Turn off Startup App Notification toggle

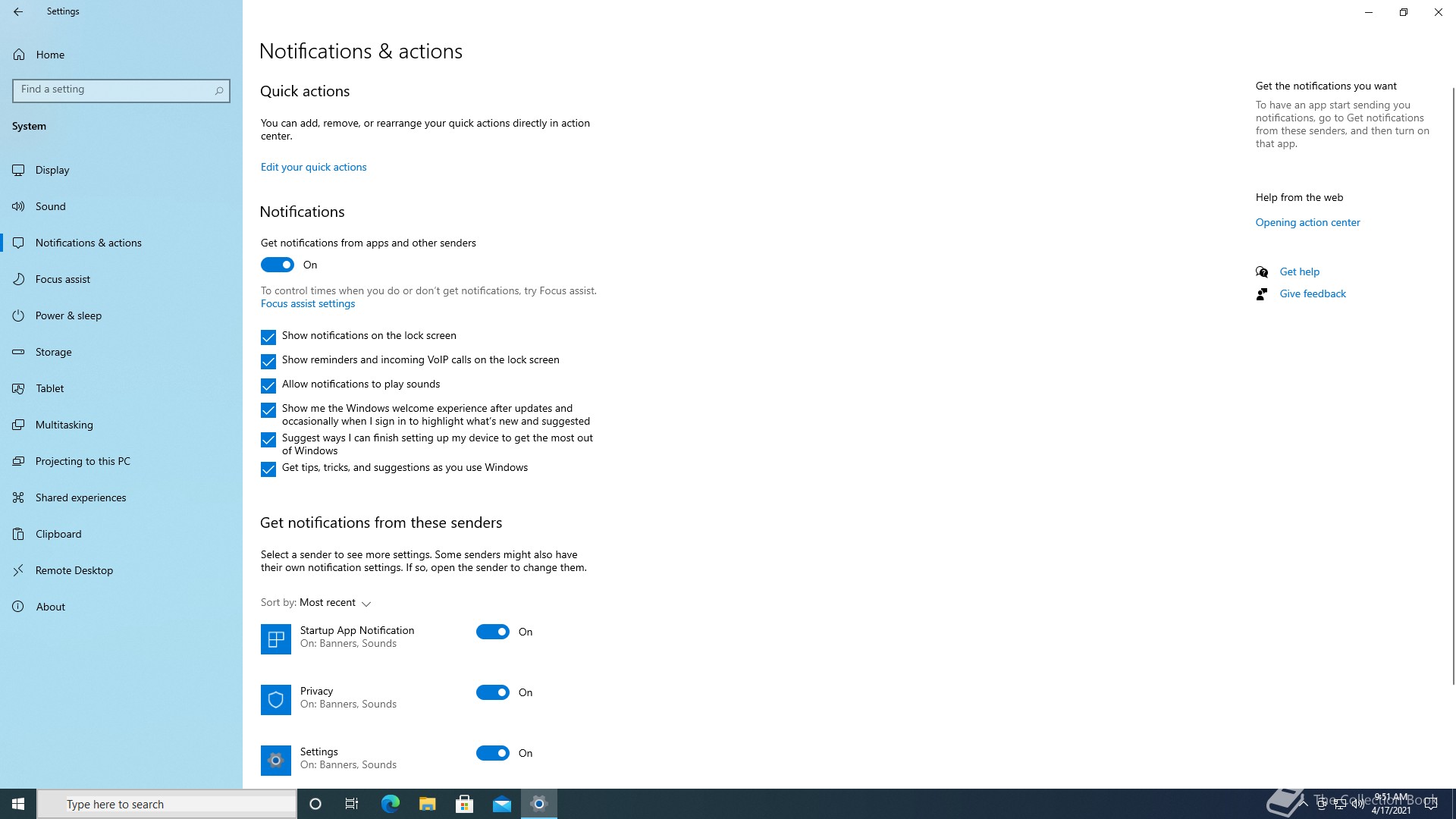493,632
